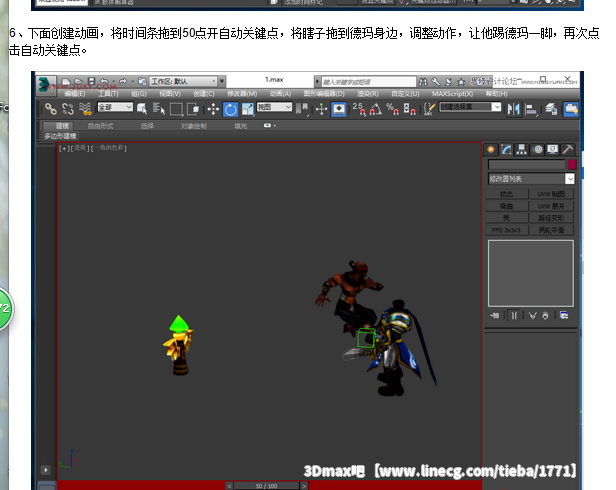Viewport: 616px width, 490px height.
Task: Click the keyword search input box
Action: click(x=368, y=81)
